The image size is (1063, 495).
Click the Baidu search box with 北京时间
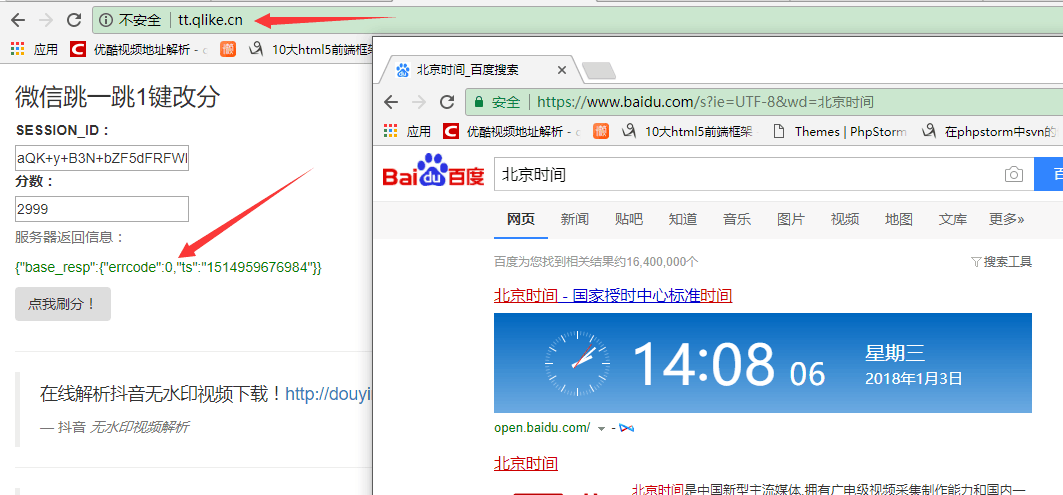point(746,175)
